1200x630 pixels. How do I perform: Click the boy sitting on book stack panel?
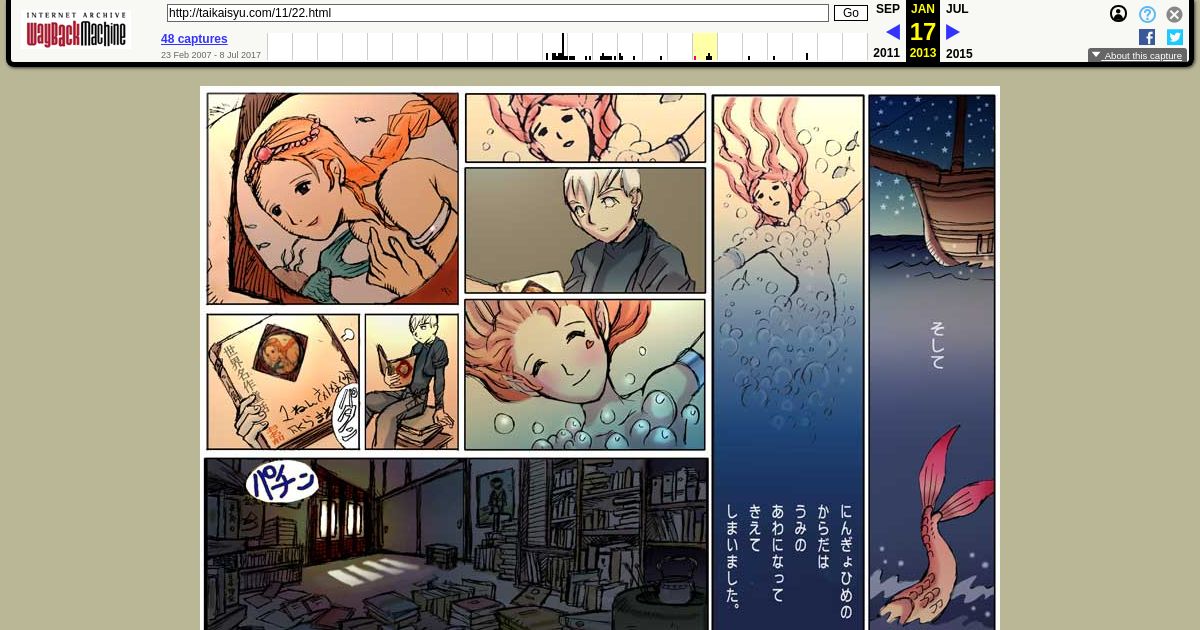[x=412, y=382]
